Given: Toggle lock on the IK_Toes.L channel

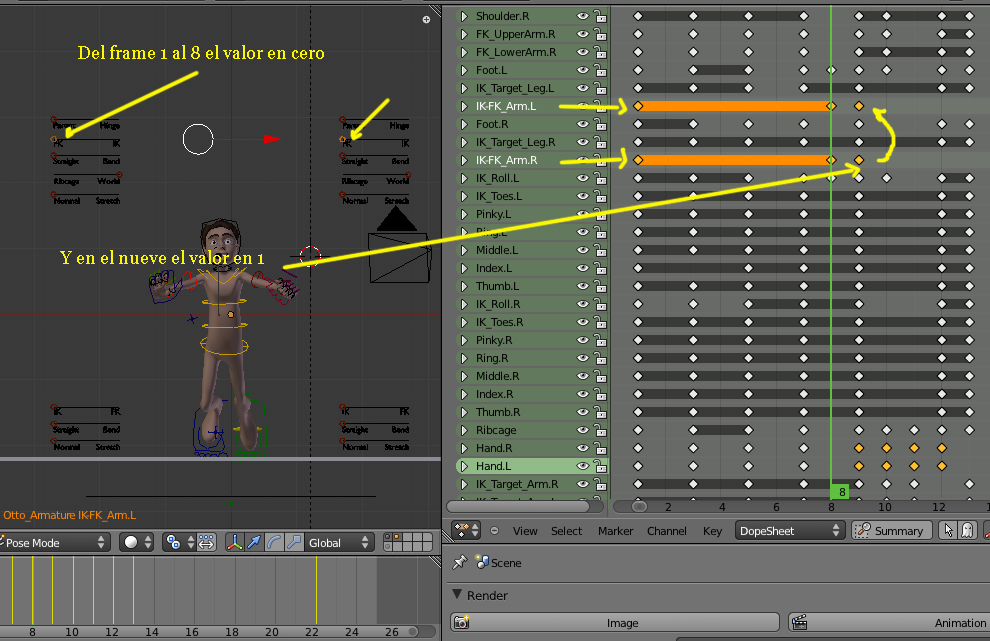Looking at the screenshot, I should tap(599, 196).
